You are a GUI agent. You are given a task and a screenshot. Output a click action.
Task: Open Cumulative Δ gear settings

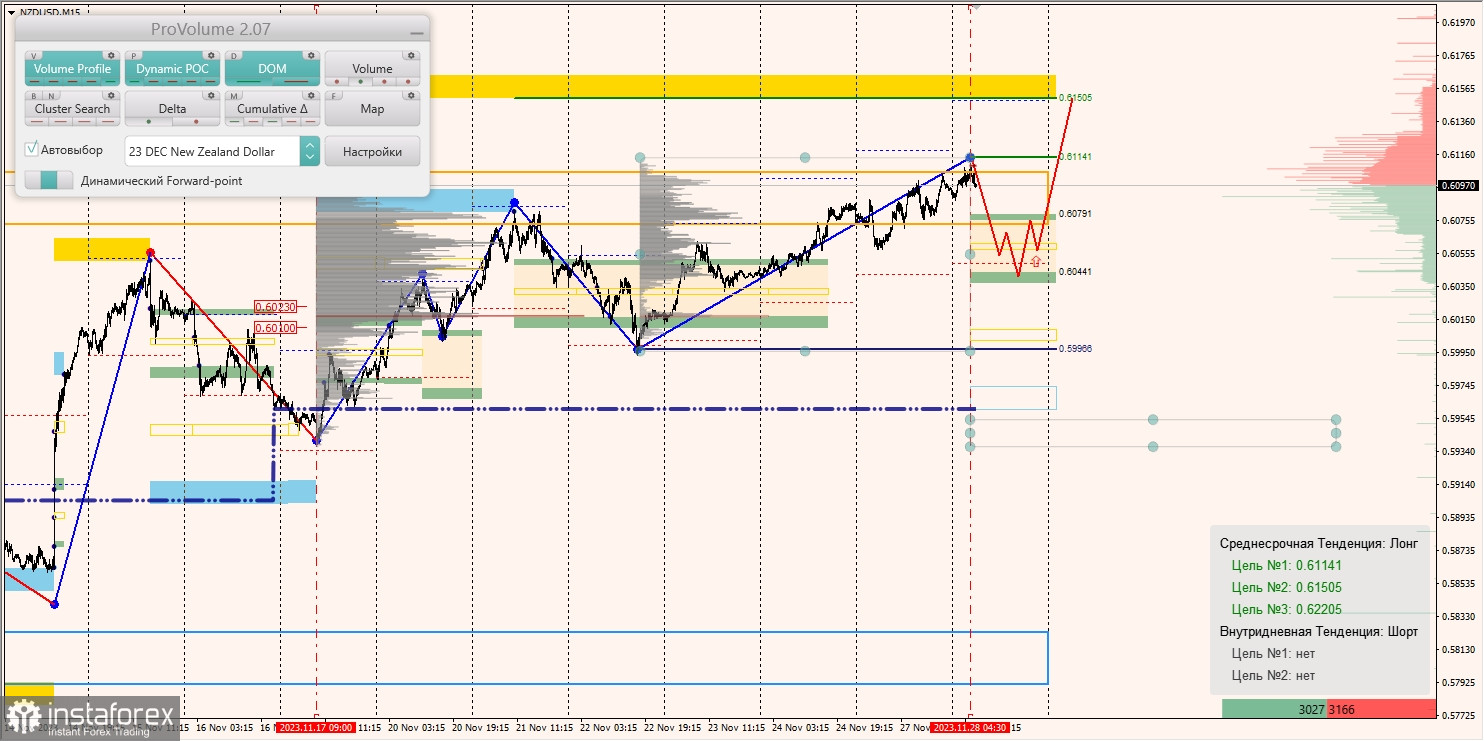[x=311, y=96]
